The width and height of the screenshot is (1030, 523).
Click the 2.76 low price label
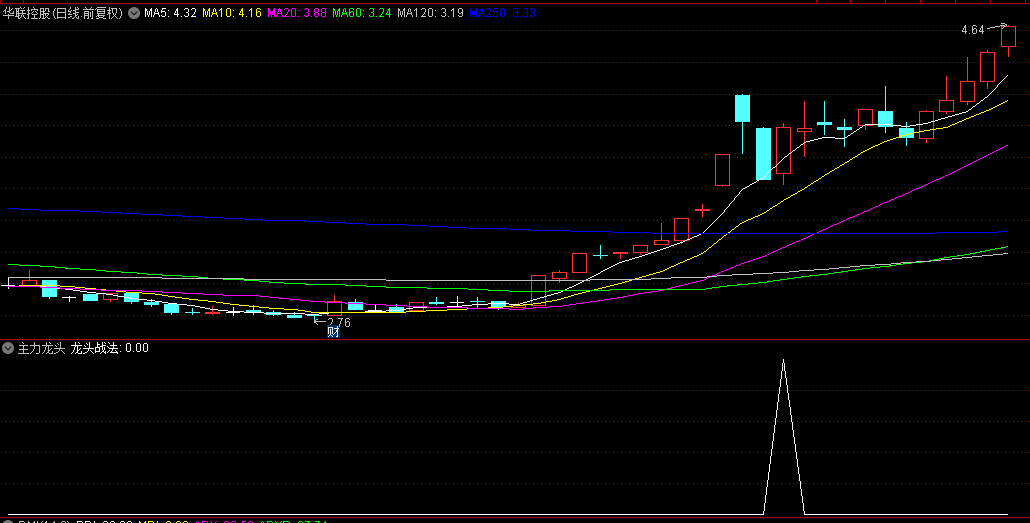(339, 323)
